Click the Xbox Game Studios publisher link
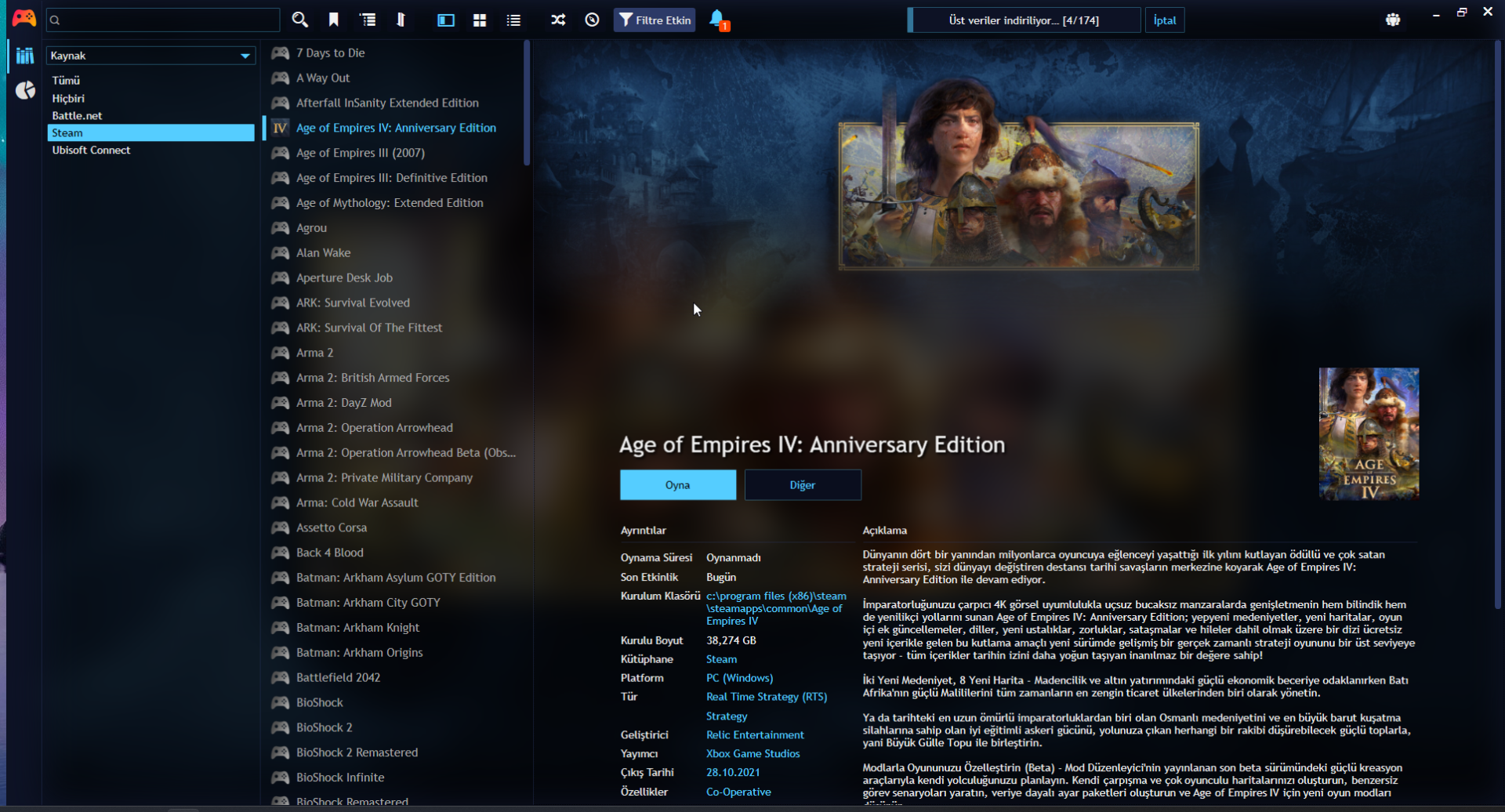 pos(753,754)
